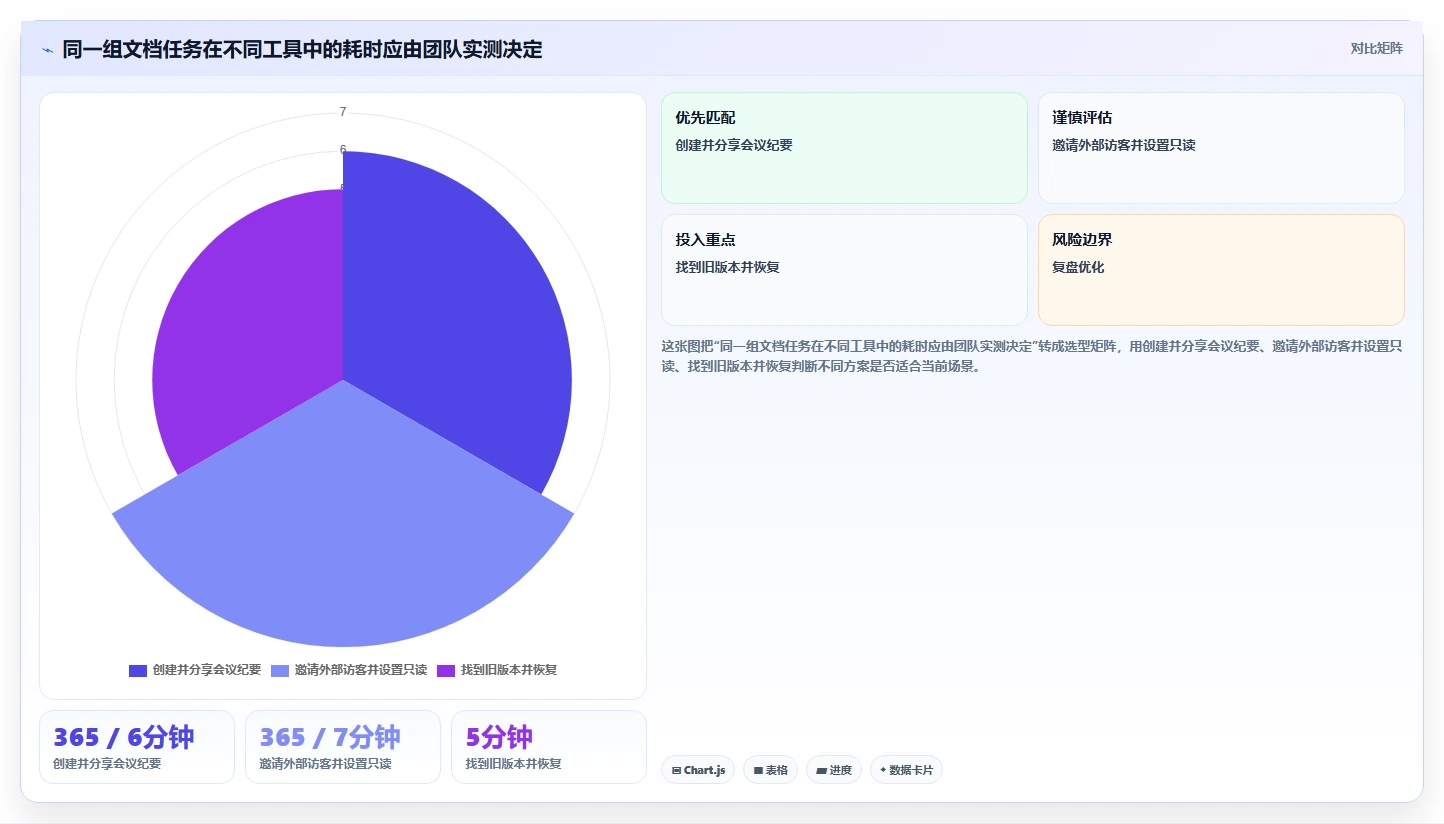Click the dark blue 创建并分享会议纪要 legend swatch

coord(138,670)
